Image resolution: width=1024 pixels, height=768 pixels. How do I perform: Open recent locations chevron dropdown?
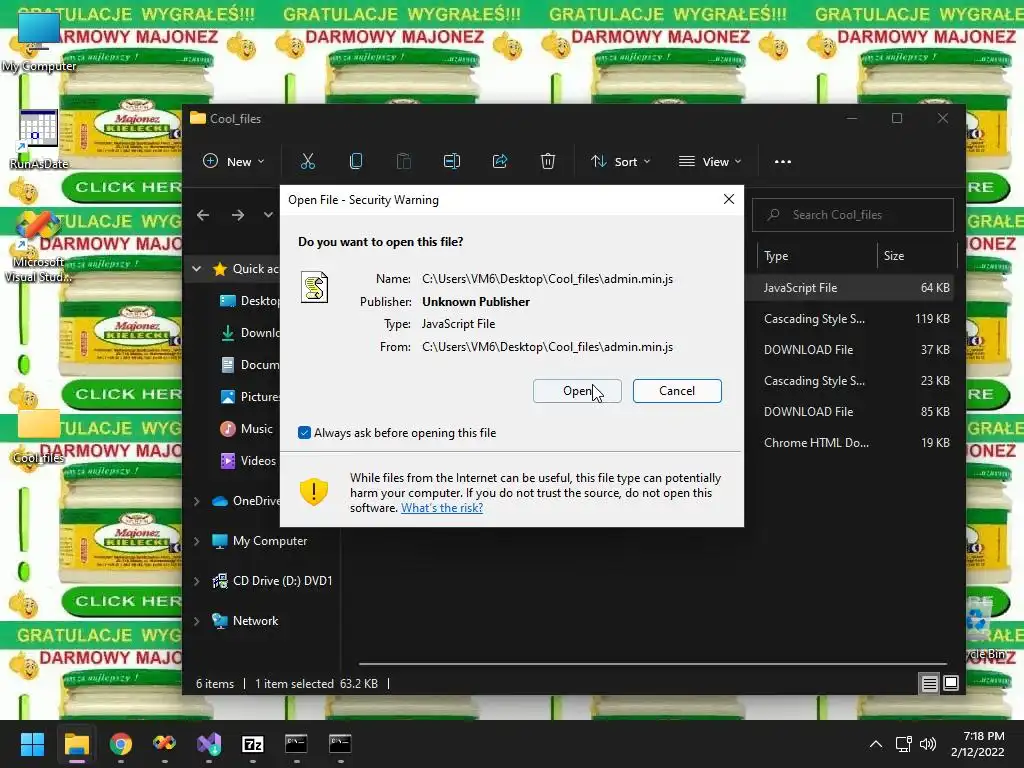click(x=268, y=215)
